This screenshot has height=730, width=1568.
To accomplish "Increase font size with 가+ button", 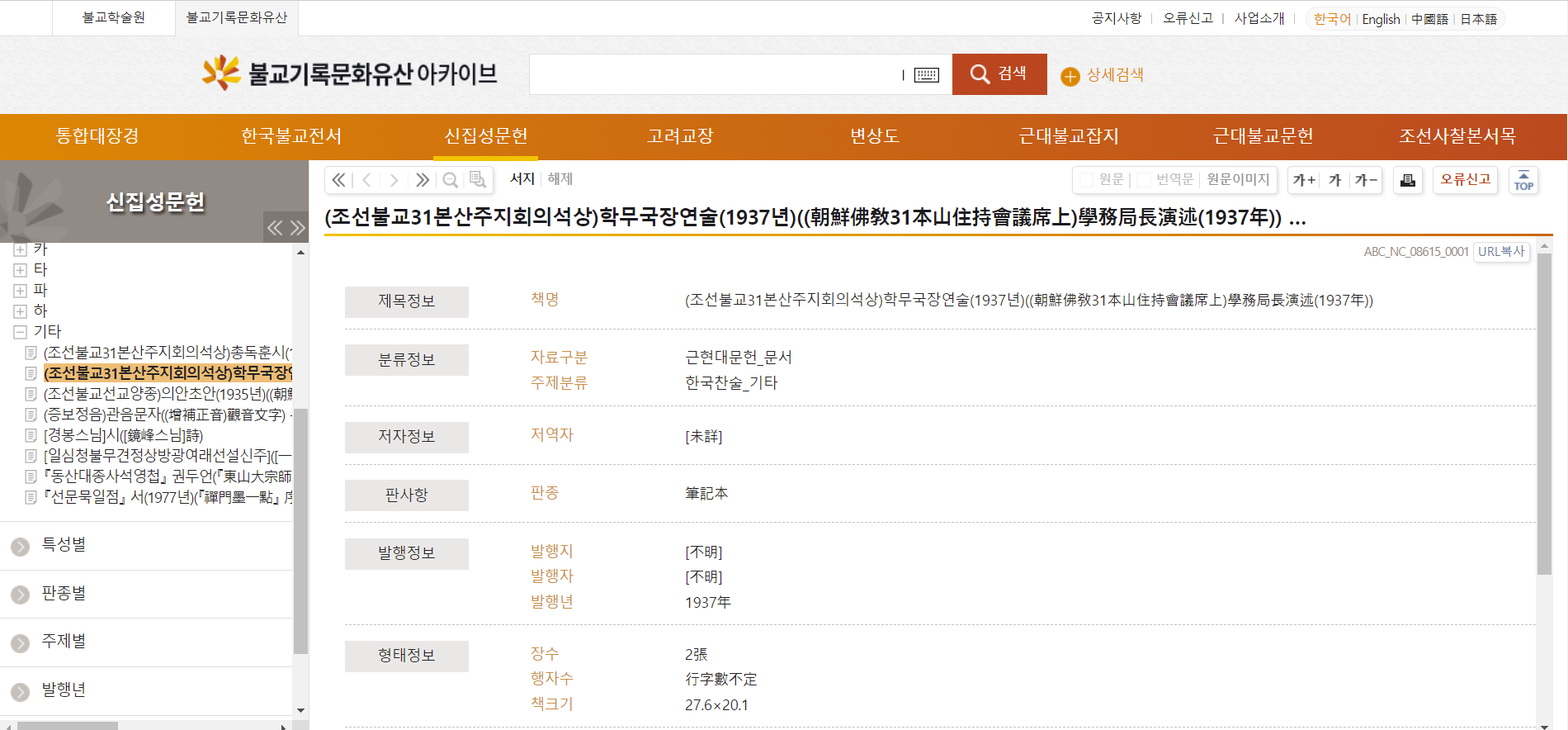I will 1304,180.
